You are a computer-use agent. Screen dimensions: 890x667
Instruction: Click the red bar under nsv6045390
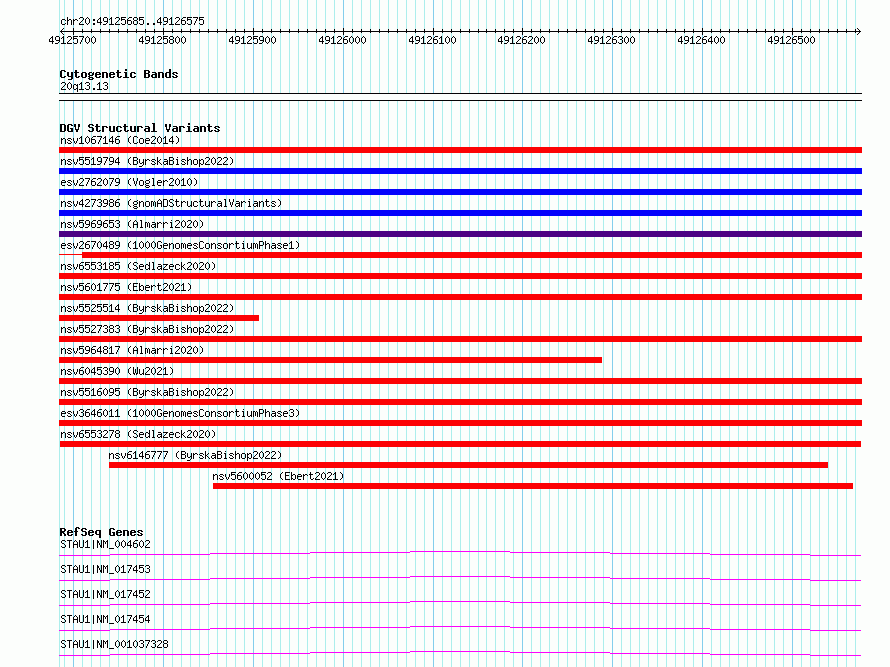460,381
